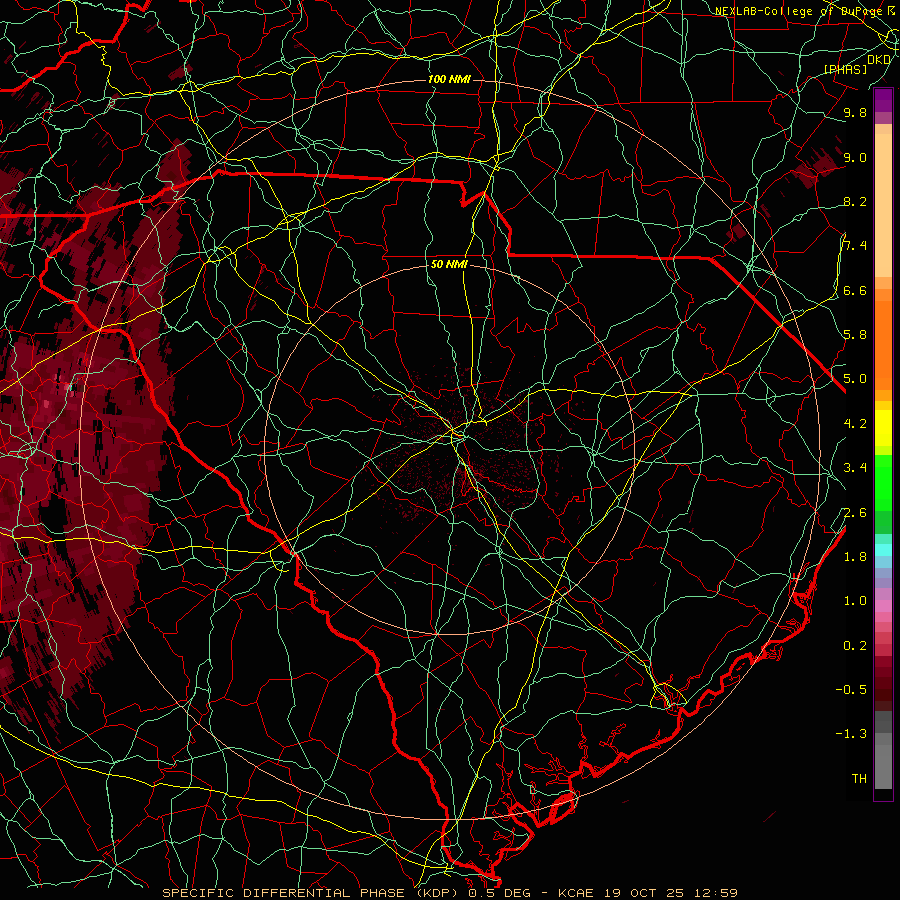Pick the pink segment of the color bar

pyautogui.click(x=883, y=606)
